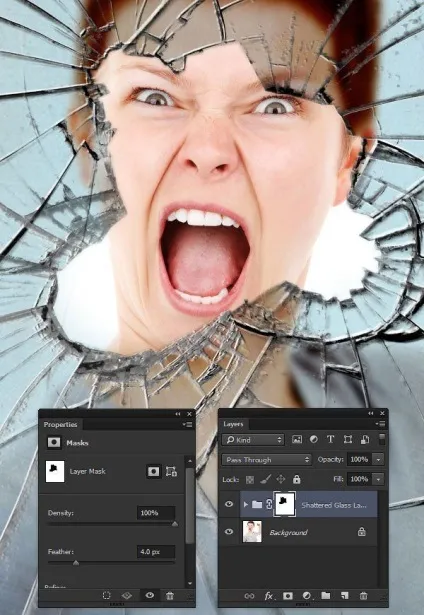424x615 pixels.
Task: Select the Properties panel tab
Action: click(x=60, y=424)
